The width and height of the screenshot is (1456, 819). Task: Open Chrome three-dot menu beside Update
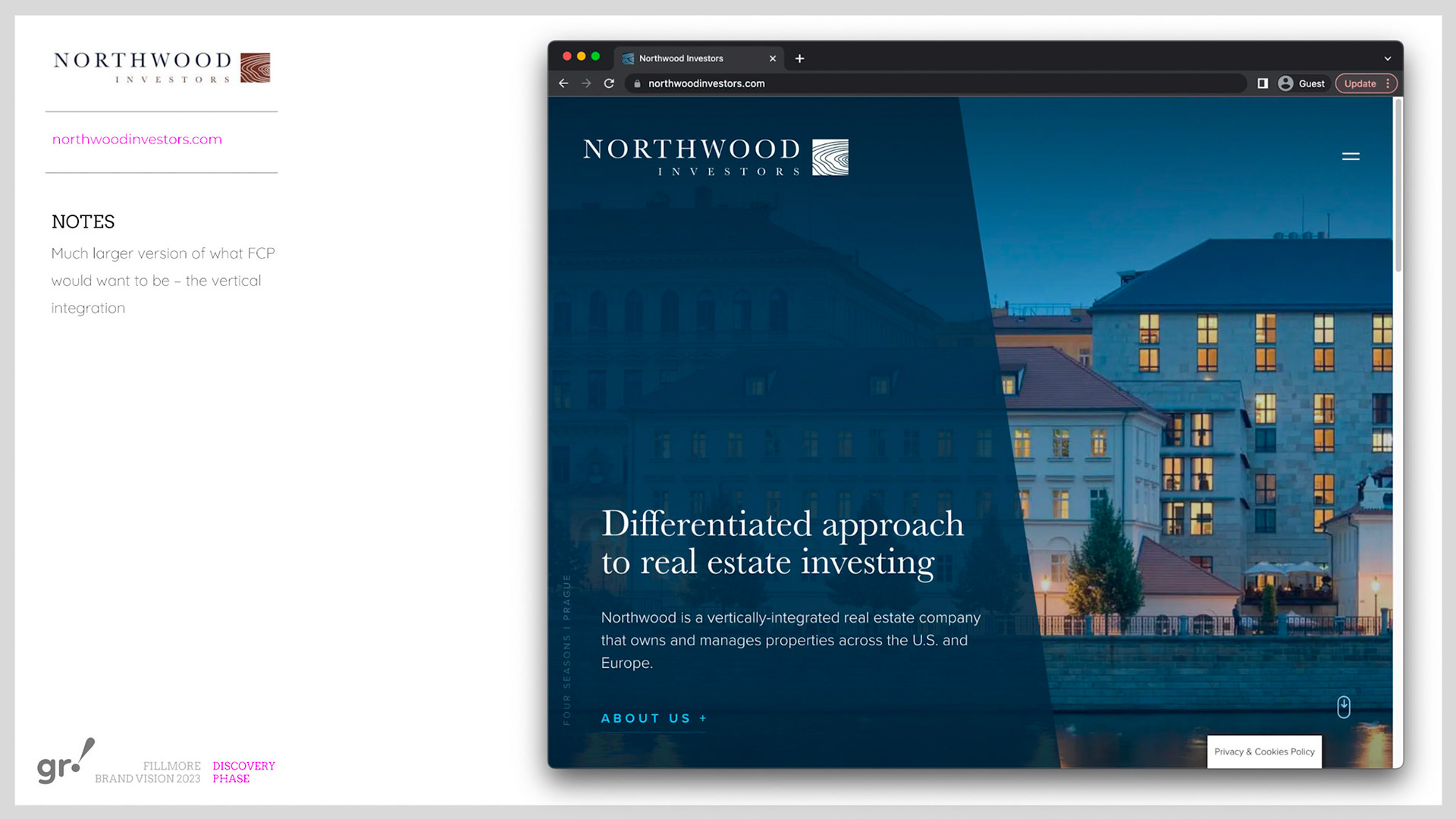(x=1388, y=83)
